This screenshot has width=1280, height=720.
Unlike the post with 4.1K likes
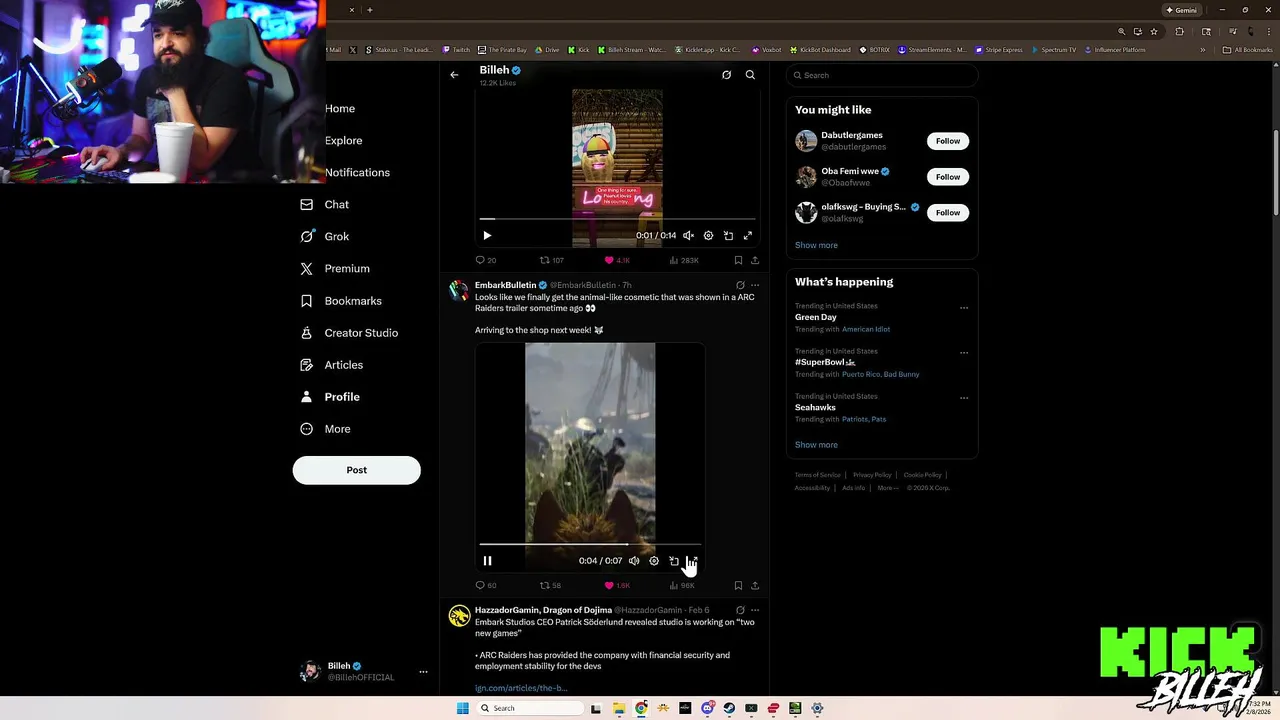point(617,260)
